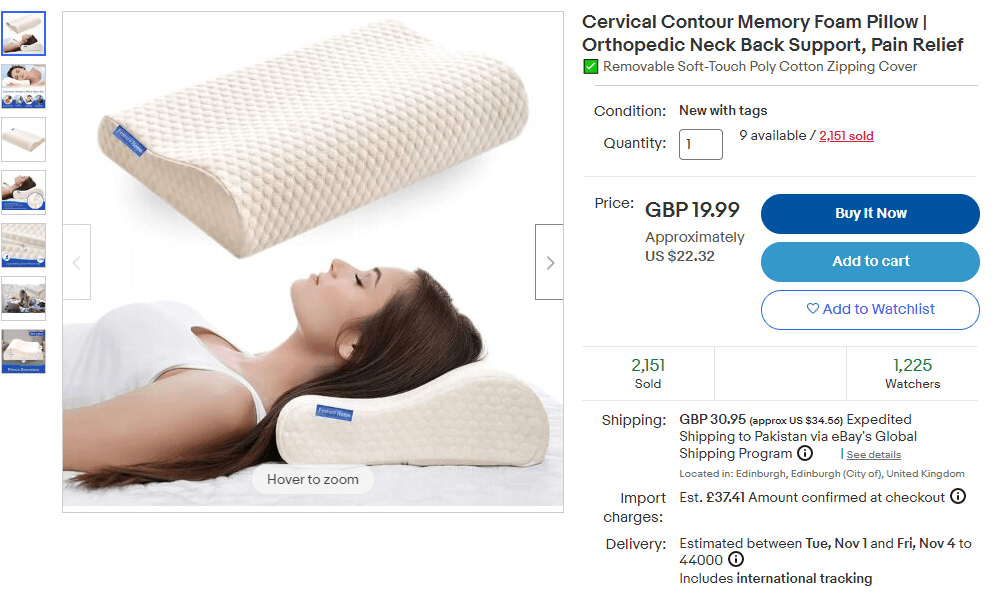Open See details shipping link

point(873,454)
